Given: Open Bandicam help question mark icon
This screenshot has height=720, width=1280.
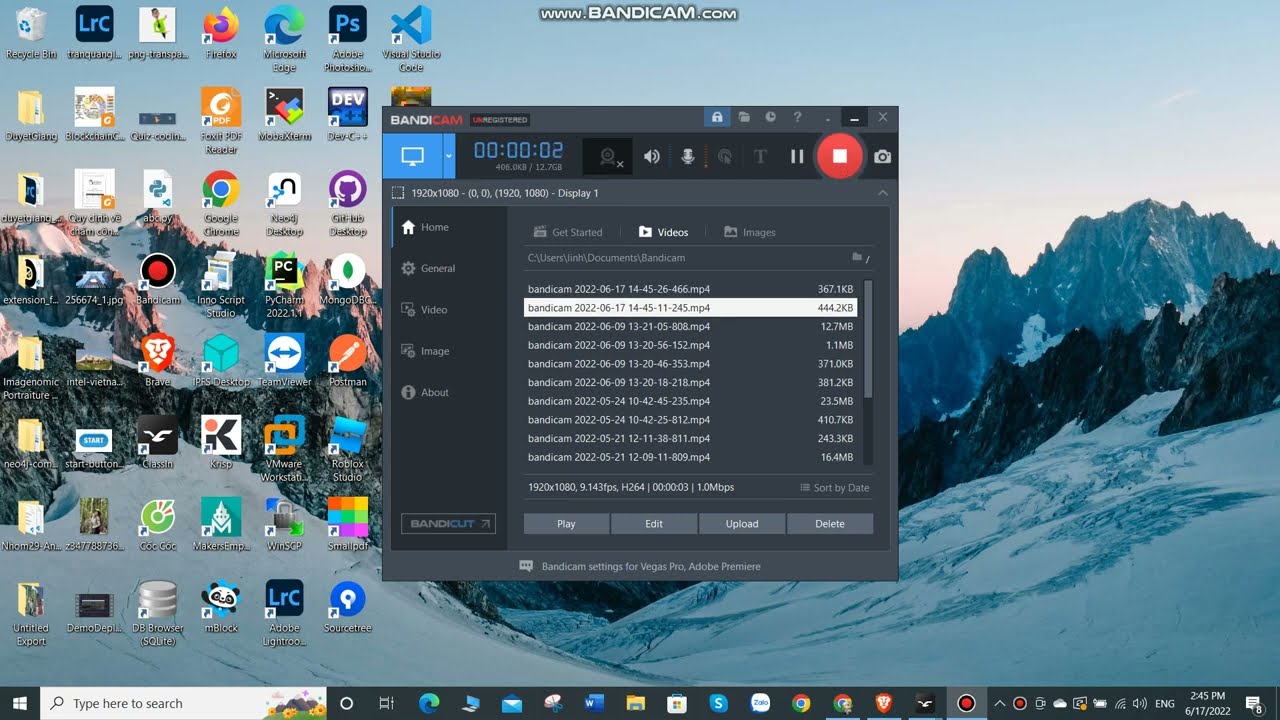Looking at the screenshot, I should [x=797, y=118].
